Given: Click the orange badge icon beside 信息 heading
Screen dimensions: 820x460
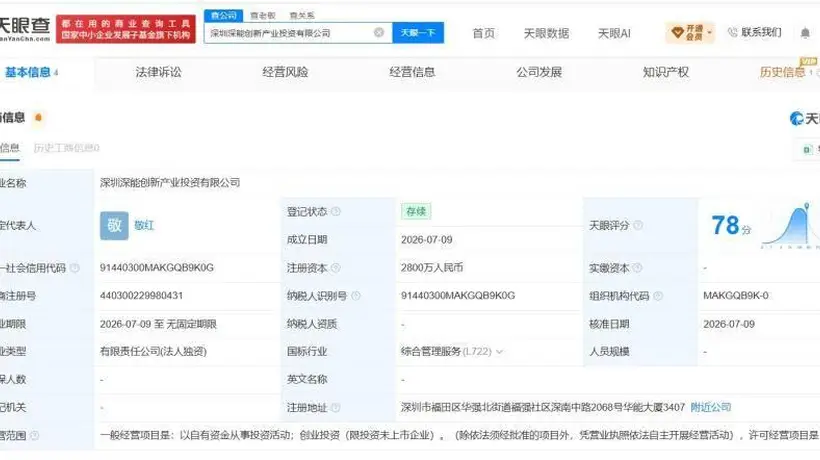Looking at the screenshot, I should (38, 117).
